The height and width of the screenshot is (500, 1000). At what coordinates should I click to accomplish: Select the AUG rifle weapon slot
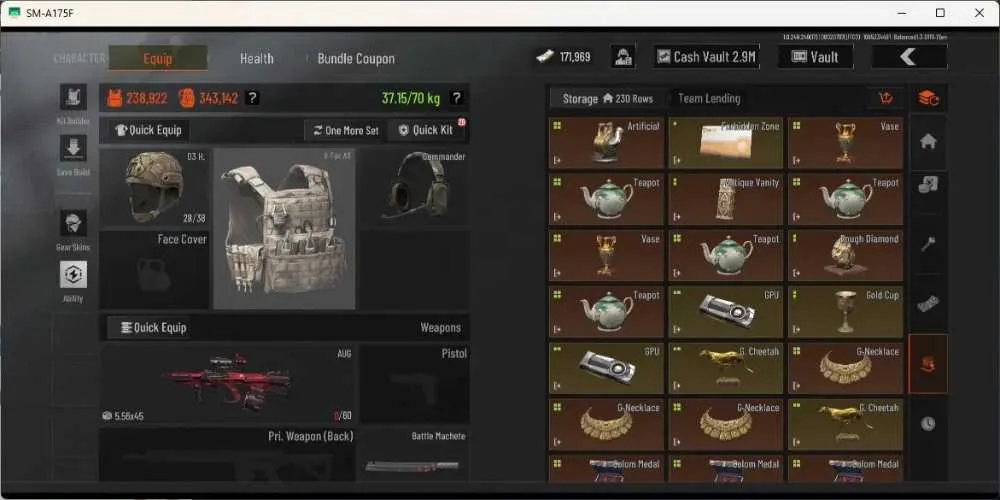point(228,384)
